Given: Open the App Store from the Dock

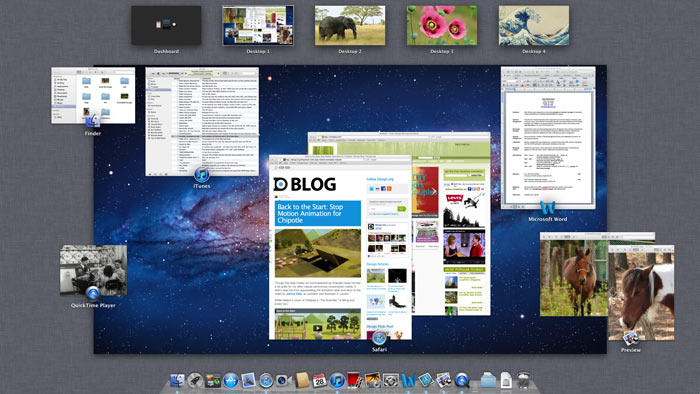Looking at the screenshot, I should pos(230,381).
